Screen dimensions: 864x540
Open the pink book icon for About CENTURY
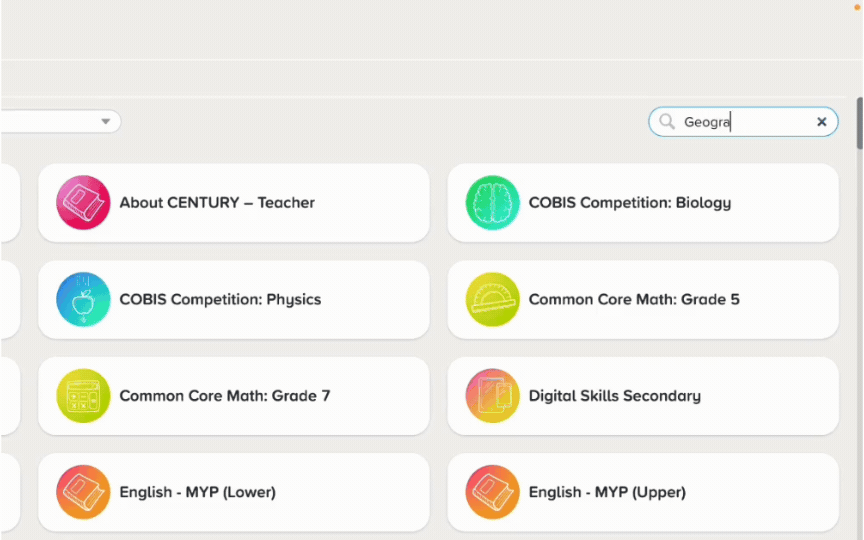click(x=83, y=203)
